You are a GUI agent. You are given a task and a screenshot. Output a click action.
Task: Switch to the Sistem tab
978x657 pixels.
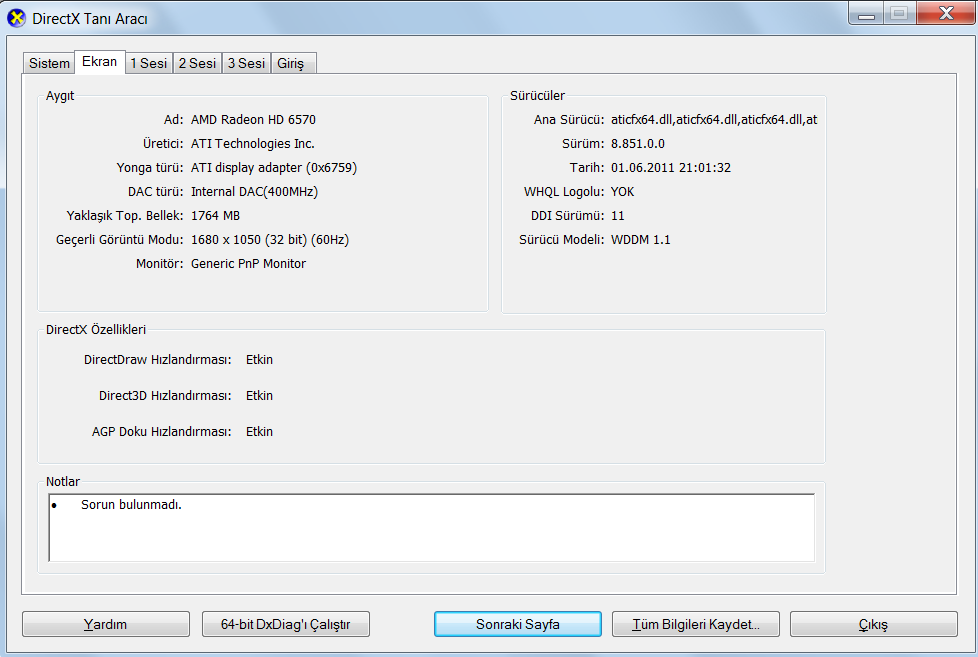point(49,63)
